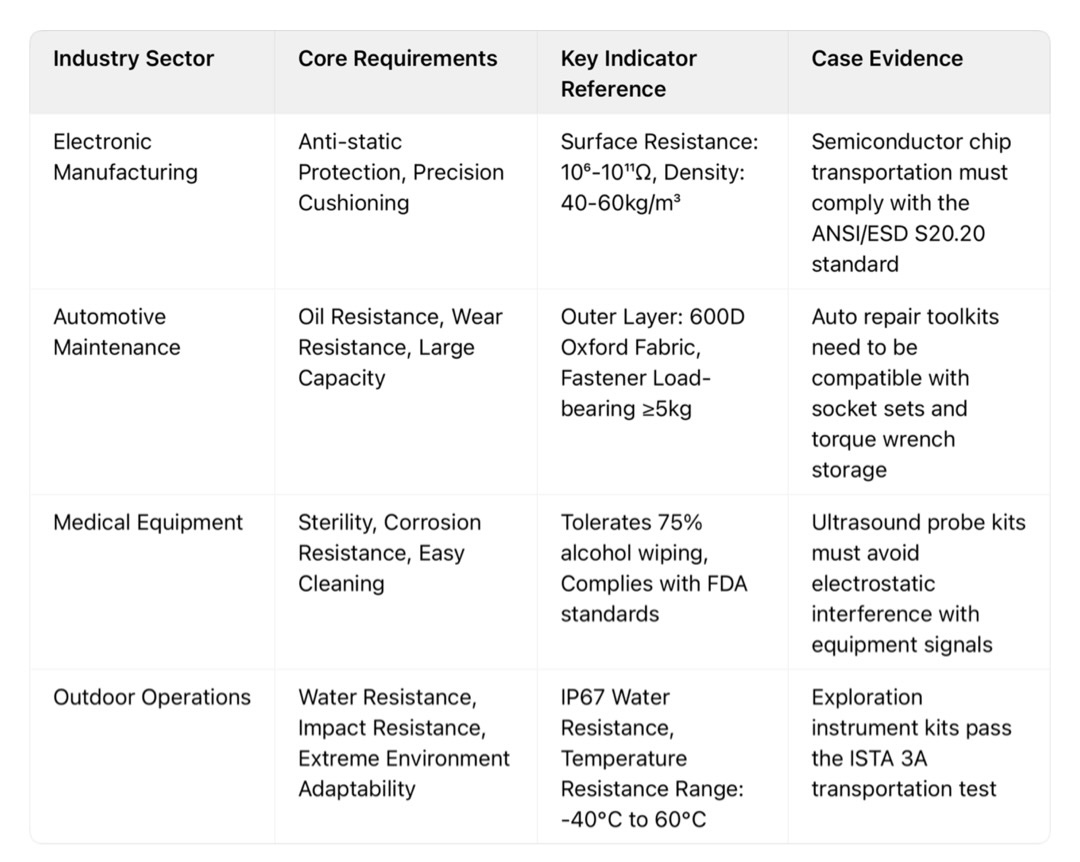Viewport: 1080px width, 862px height.
Task: Click the Case Evidence column header
Action: tap(886, 59)
